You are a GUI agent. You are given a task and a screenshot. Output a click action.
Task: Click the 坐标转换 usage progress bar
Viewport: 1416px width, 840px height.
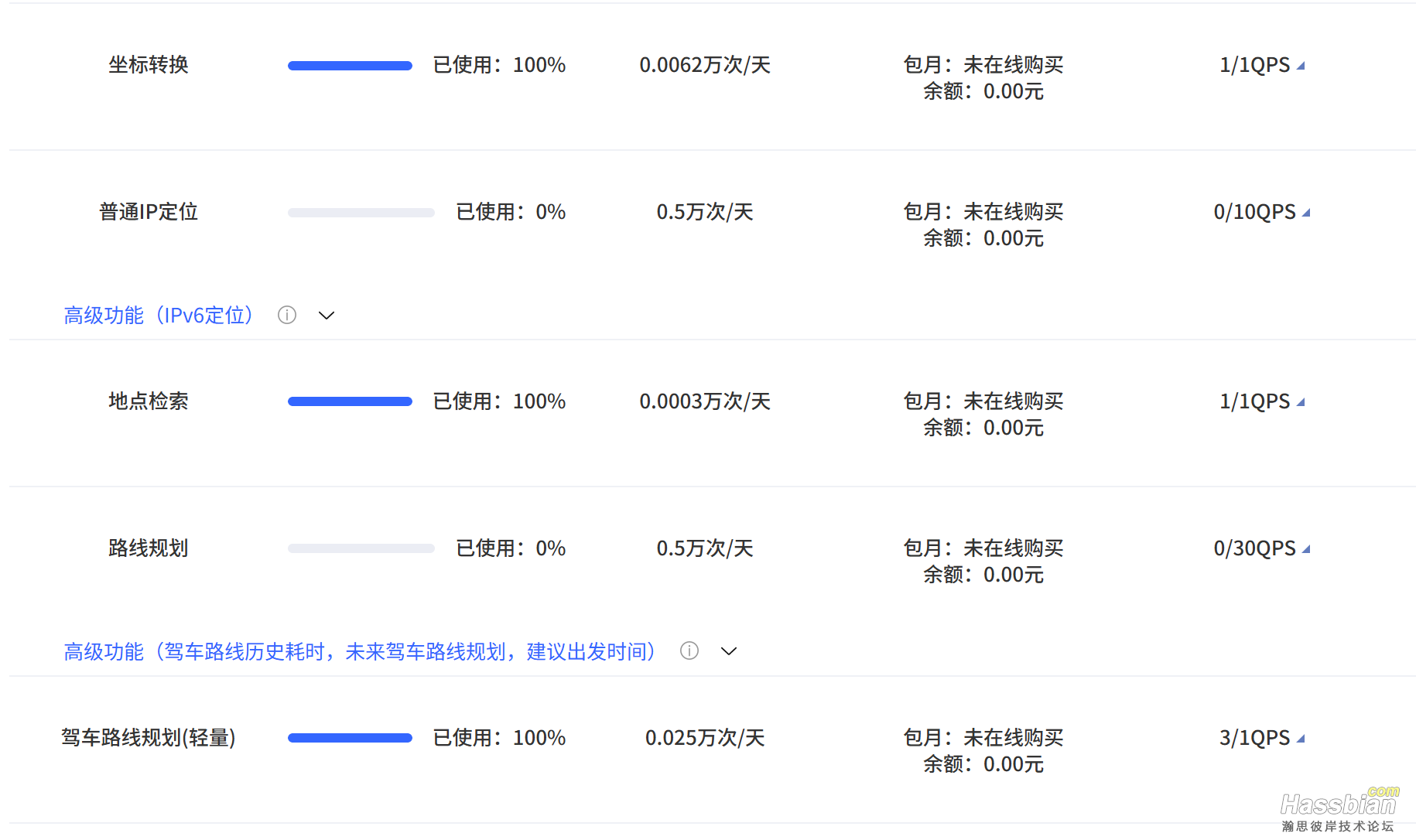click(350, 66)
